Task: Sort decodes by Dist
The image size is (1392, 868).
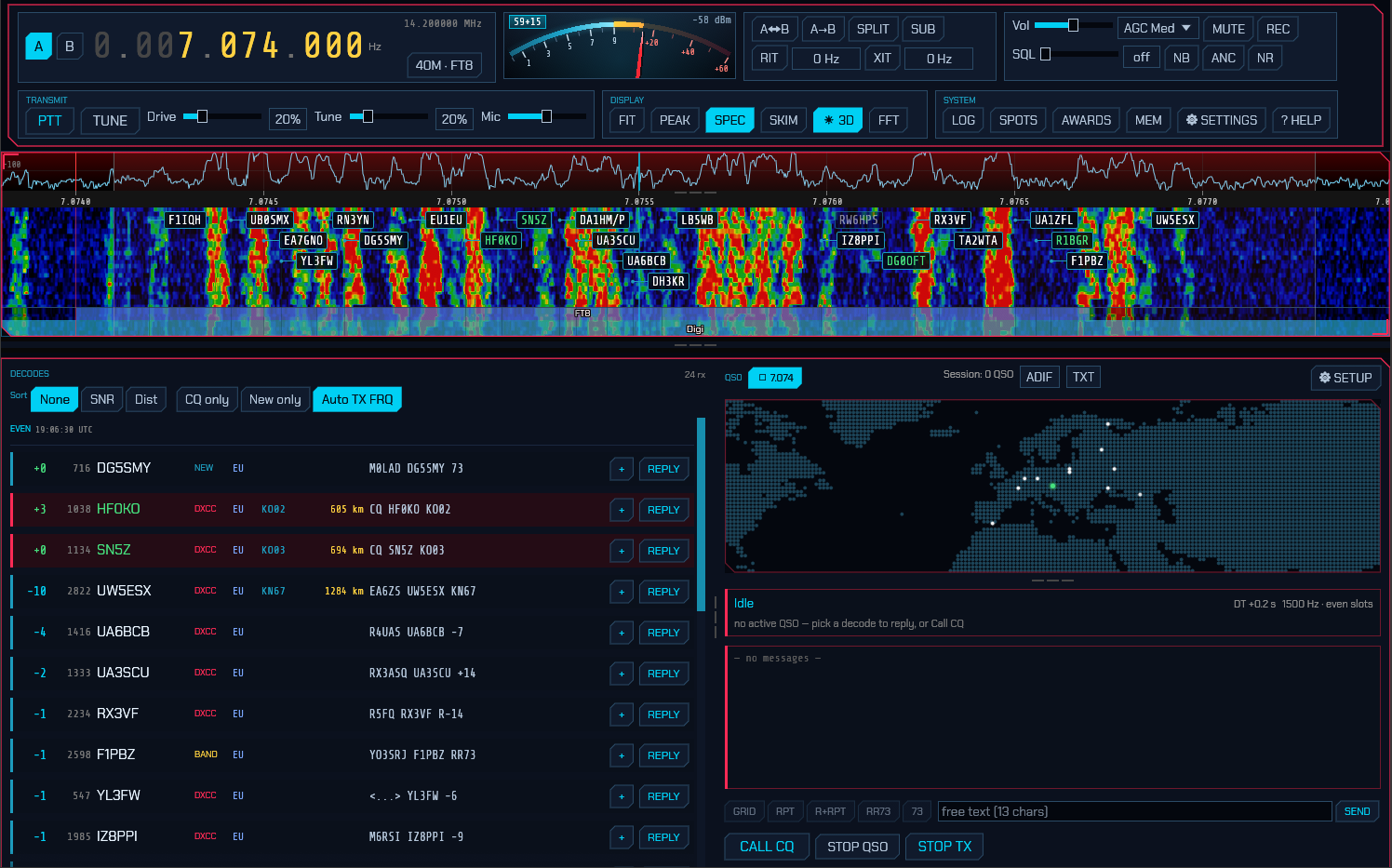Action: coord(146,399)
